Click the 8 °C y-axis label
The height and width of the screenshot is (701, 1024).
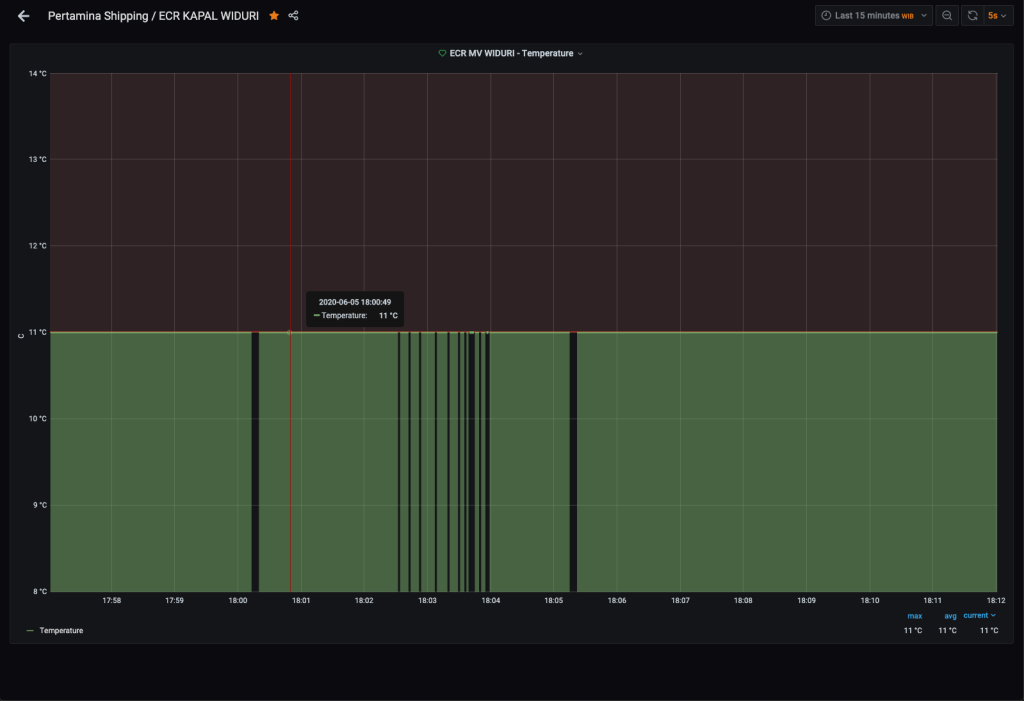pos(40,591)
